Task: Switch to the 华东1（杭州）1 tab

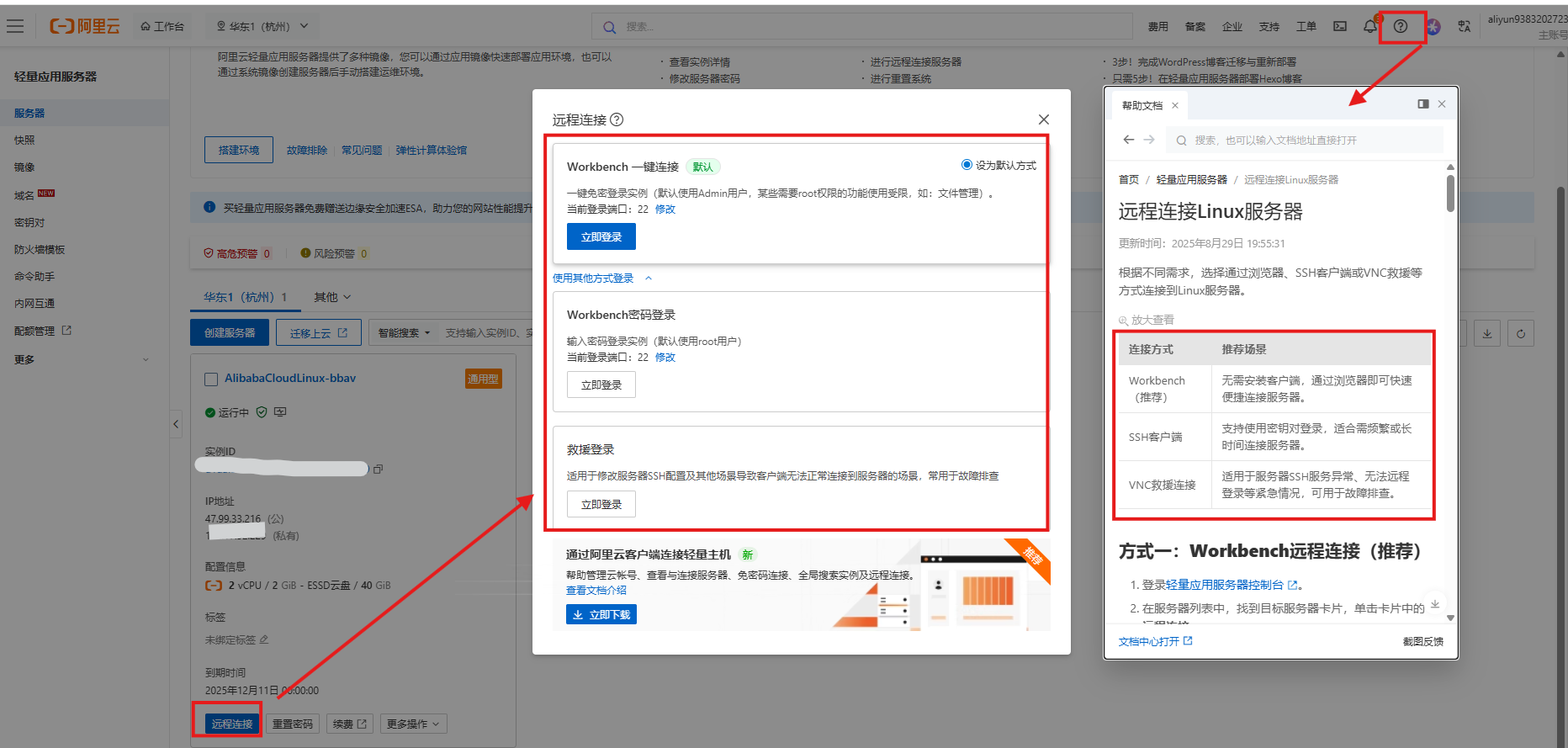Action: pos(246,297)
